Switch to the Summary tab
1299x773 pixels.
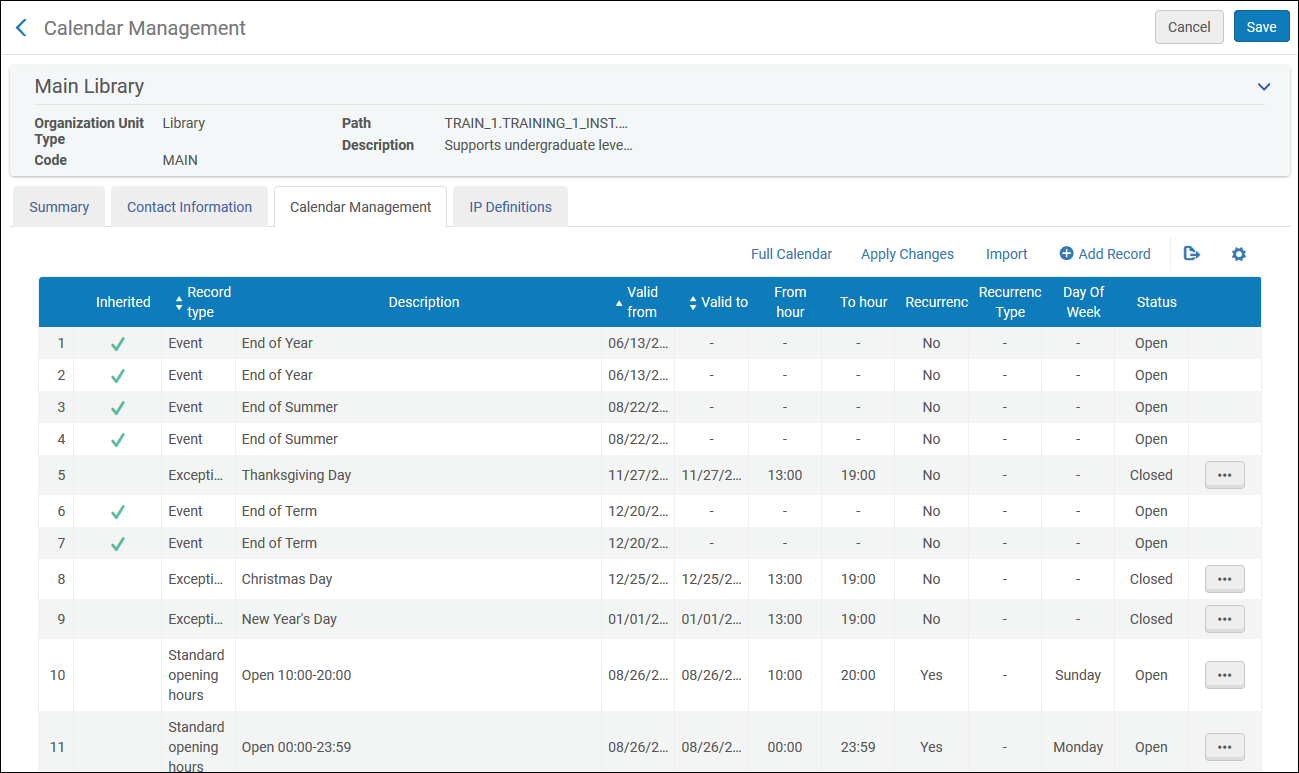(59, 207)
